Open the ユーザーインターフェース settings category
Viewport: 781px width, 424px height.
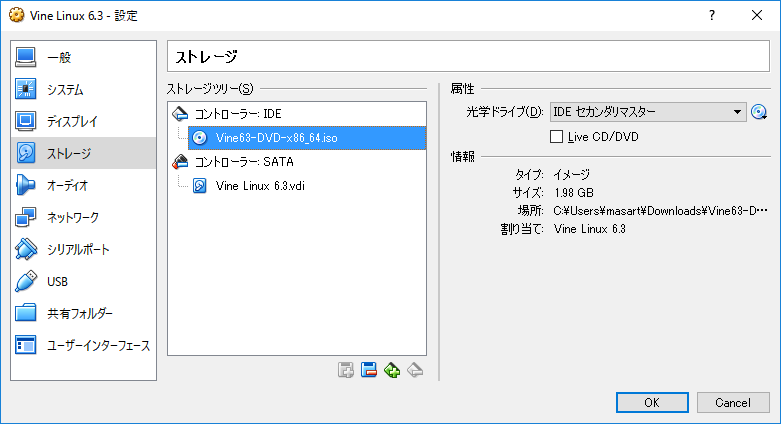[83, 345]
